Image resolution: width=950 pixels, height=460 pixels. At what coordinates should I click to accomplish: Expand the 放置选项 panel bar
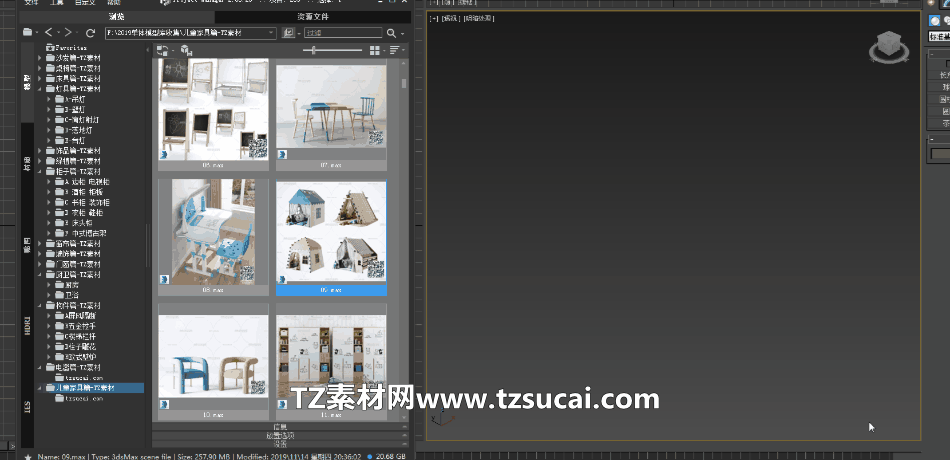pyautogui.click(x=280, y=435)
